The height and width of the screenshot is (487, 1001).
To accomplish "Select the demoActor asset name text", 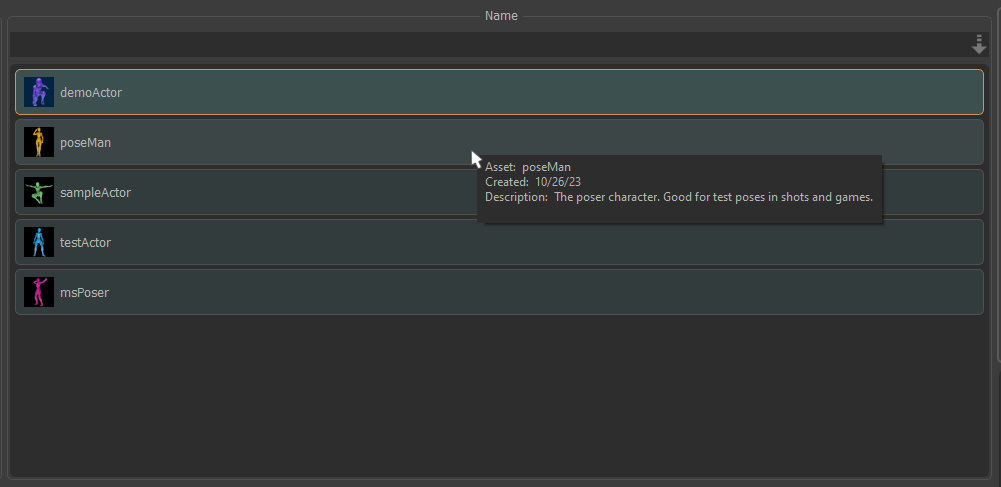I will 91,93.
